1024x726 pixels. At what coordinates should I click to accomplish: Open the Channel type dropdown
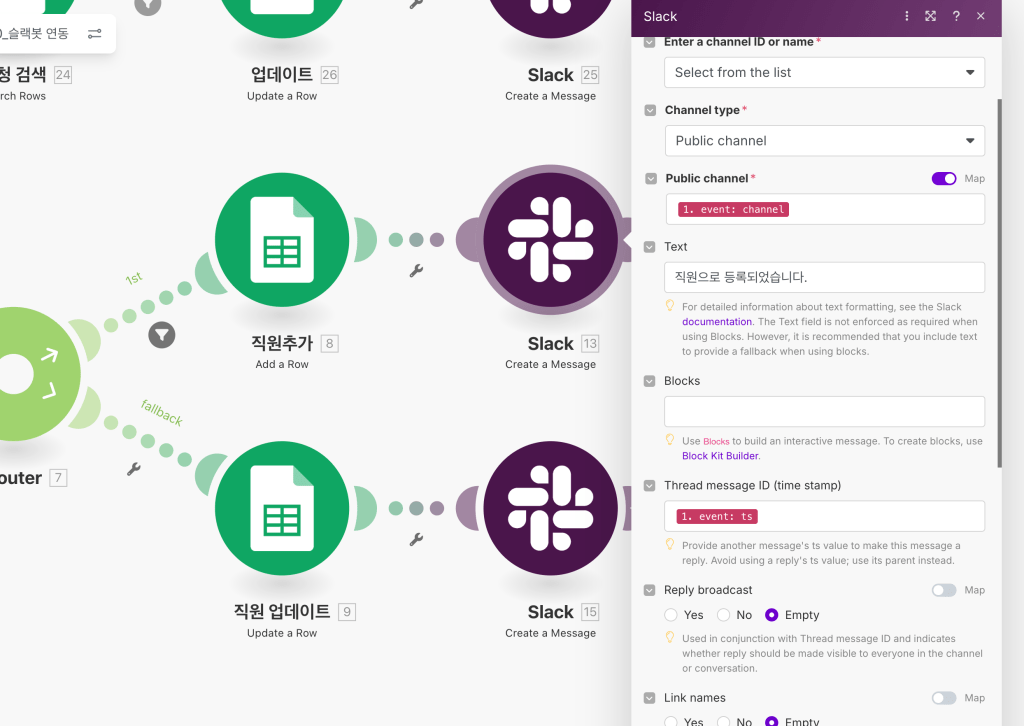(824, 141)
